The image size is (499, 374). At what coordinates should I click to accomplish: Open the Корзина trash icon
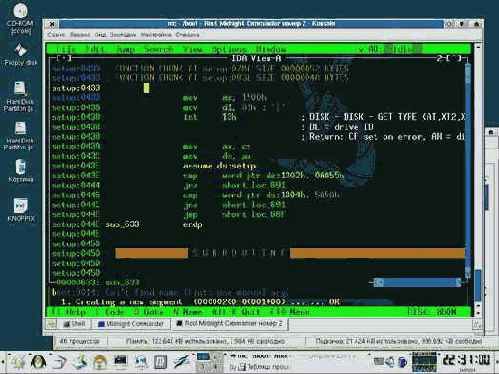[x=21, y=171]
